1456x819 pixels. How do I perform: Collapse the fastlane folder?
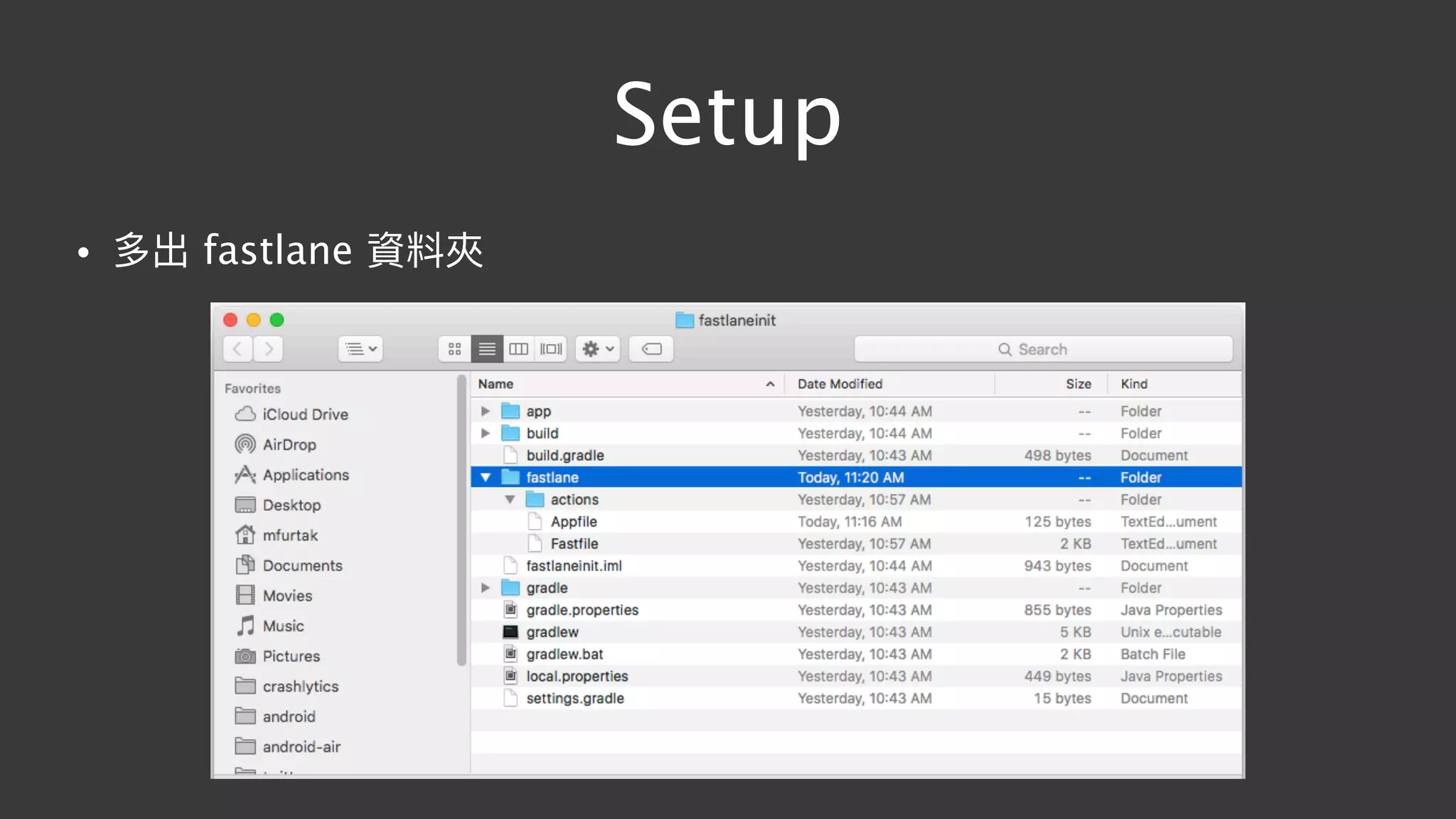pyautogui.click(x=486, y=478)
